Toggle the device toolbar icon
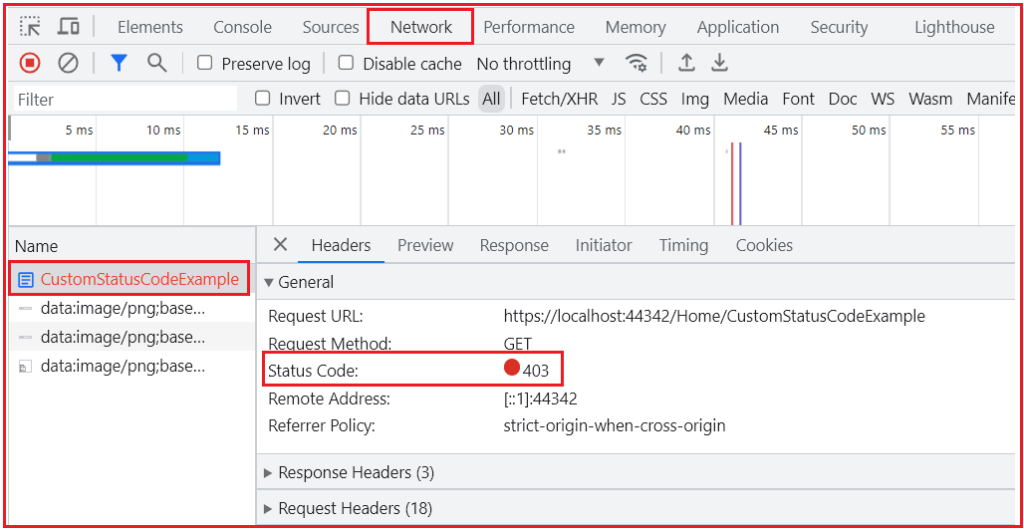The image size is (1024, 530). click(x=69, y=27)
